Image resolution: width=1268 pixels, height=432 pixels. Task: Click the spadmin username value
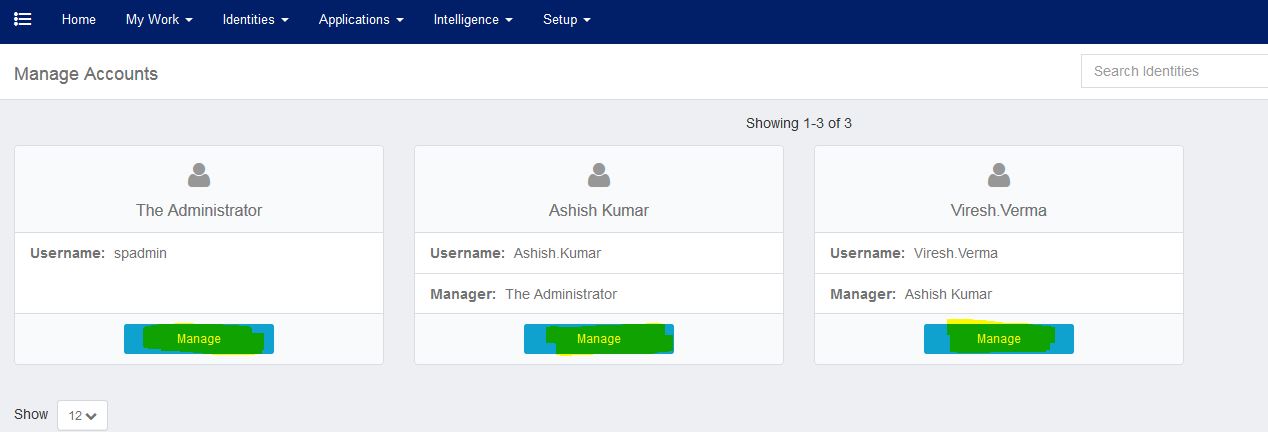140,253
